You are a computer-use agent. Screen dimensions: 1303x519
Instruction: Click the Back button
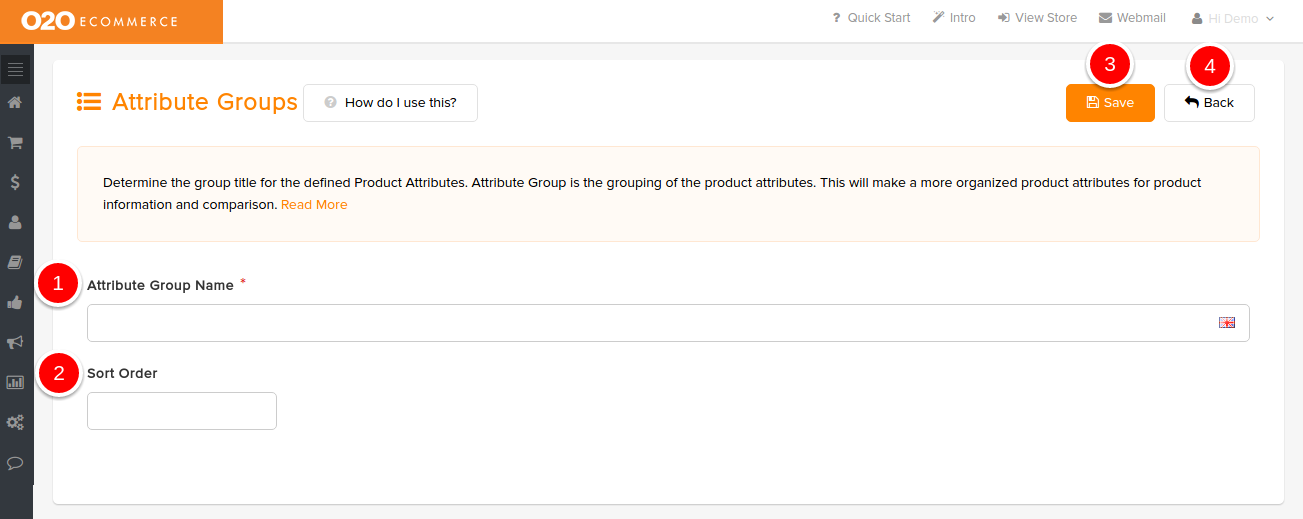point(1209,103)
